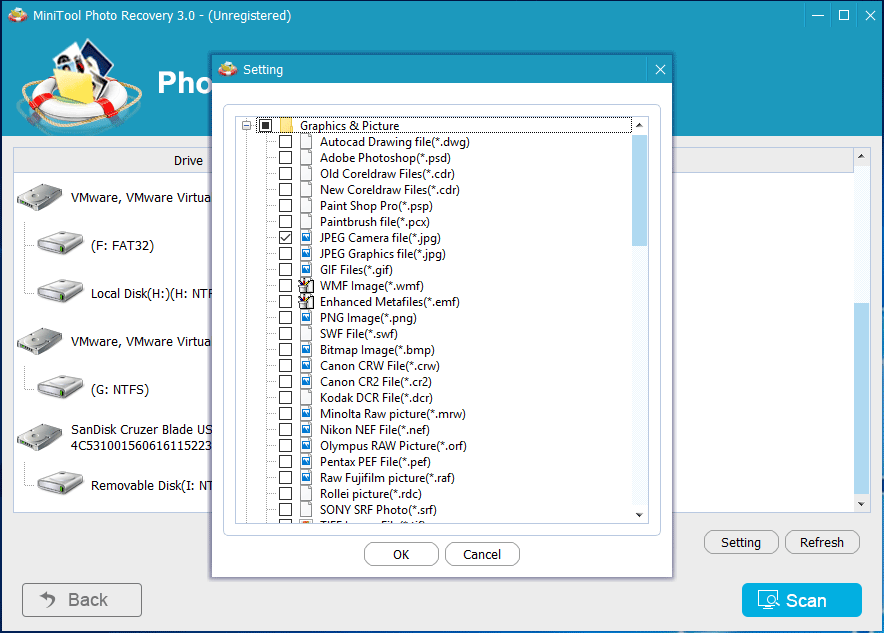This screenshot has width=884, height=633.
Task: Toggle the Graphics & Picture parent checkbox
Action: pos(266,125)
